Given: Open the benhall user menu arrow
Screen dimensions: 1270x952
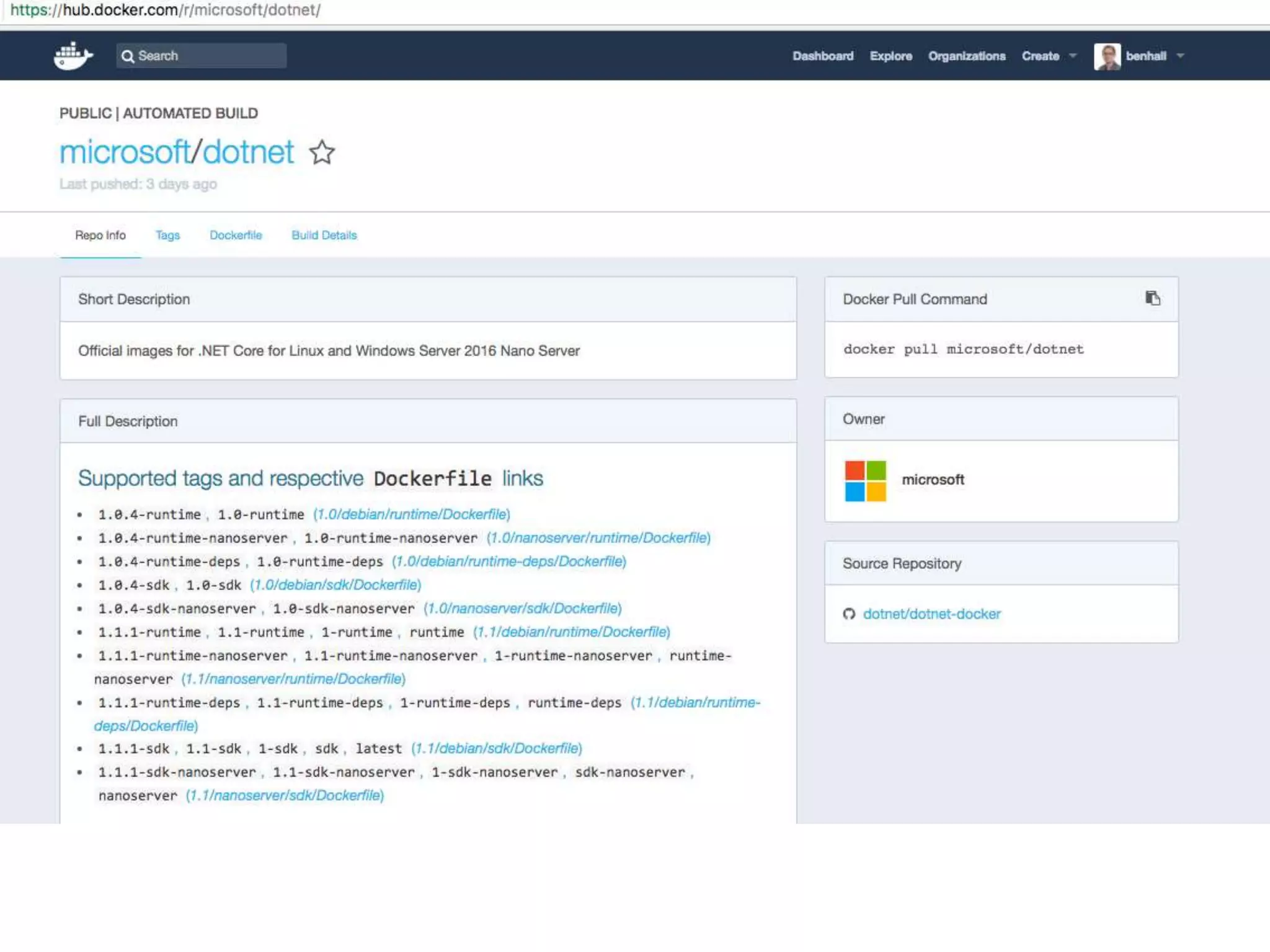Looking at the screenshot, I should pyautogui.click(x=1180, y=56).
